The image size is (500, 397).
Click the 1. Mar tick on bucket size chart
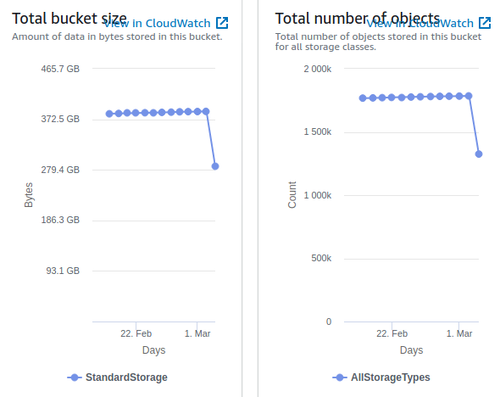coord(197,333)
